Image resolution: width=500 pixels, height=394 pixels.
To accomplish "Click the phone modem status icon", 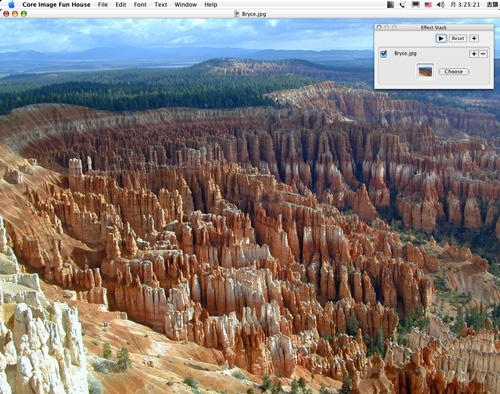I will point(403,5).
